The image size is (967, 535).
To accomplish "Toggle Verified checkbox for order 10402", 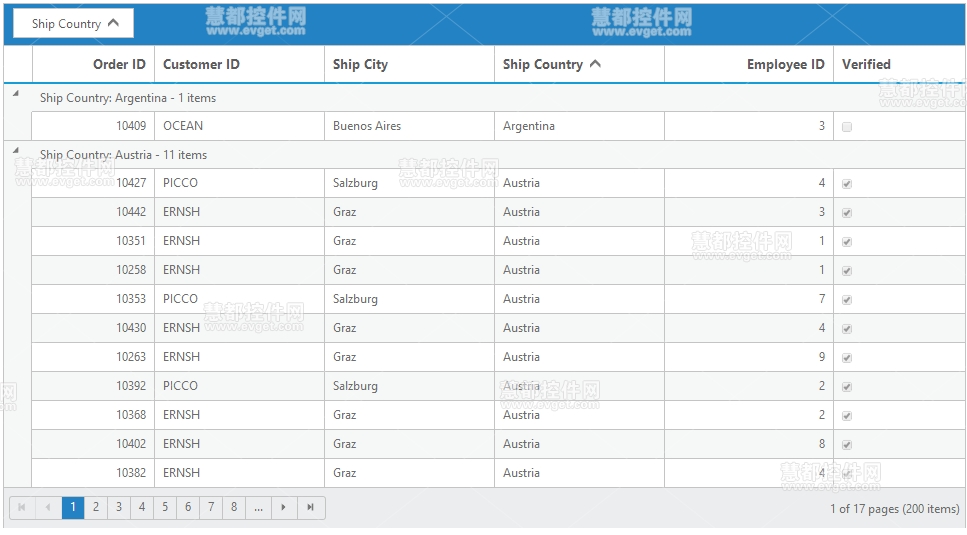I will (847, 444).
